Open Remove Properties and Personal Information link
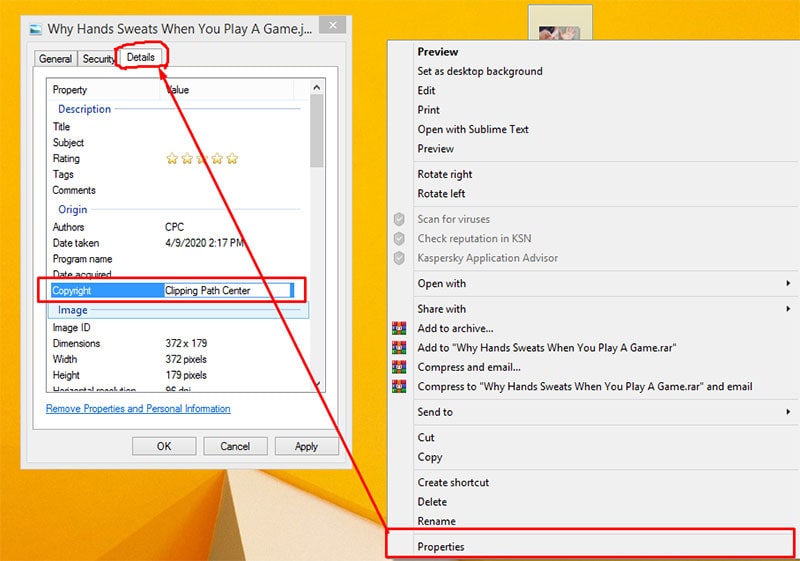This screenshot has width=800, height=561. tap(138, 409)
